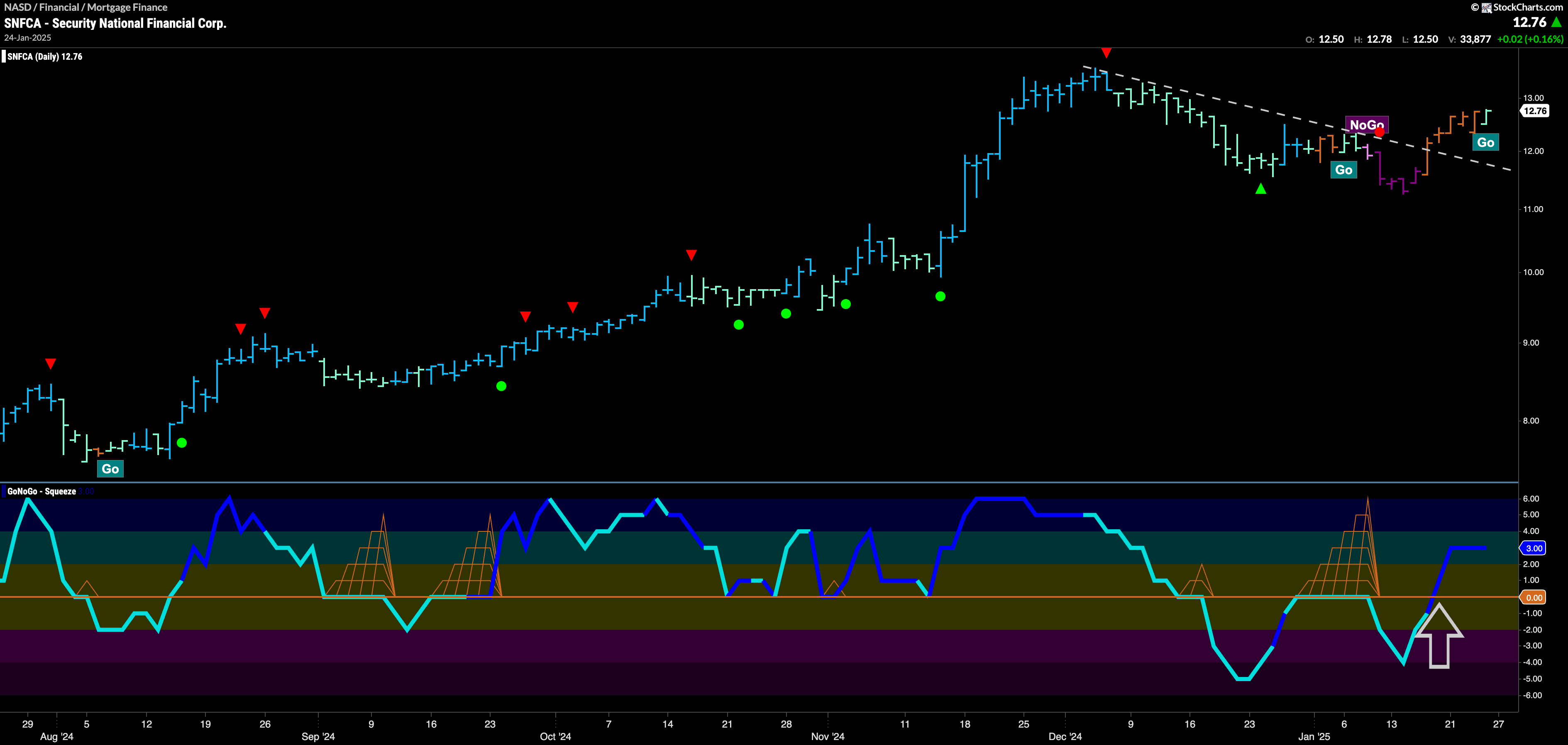Click the Go label under the latest bars
Screen dimensions: 1568x745
pyautogui.click(x=1485, y=142)
